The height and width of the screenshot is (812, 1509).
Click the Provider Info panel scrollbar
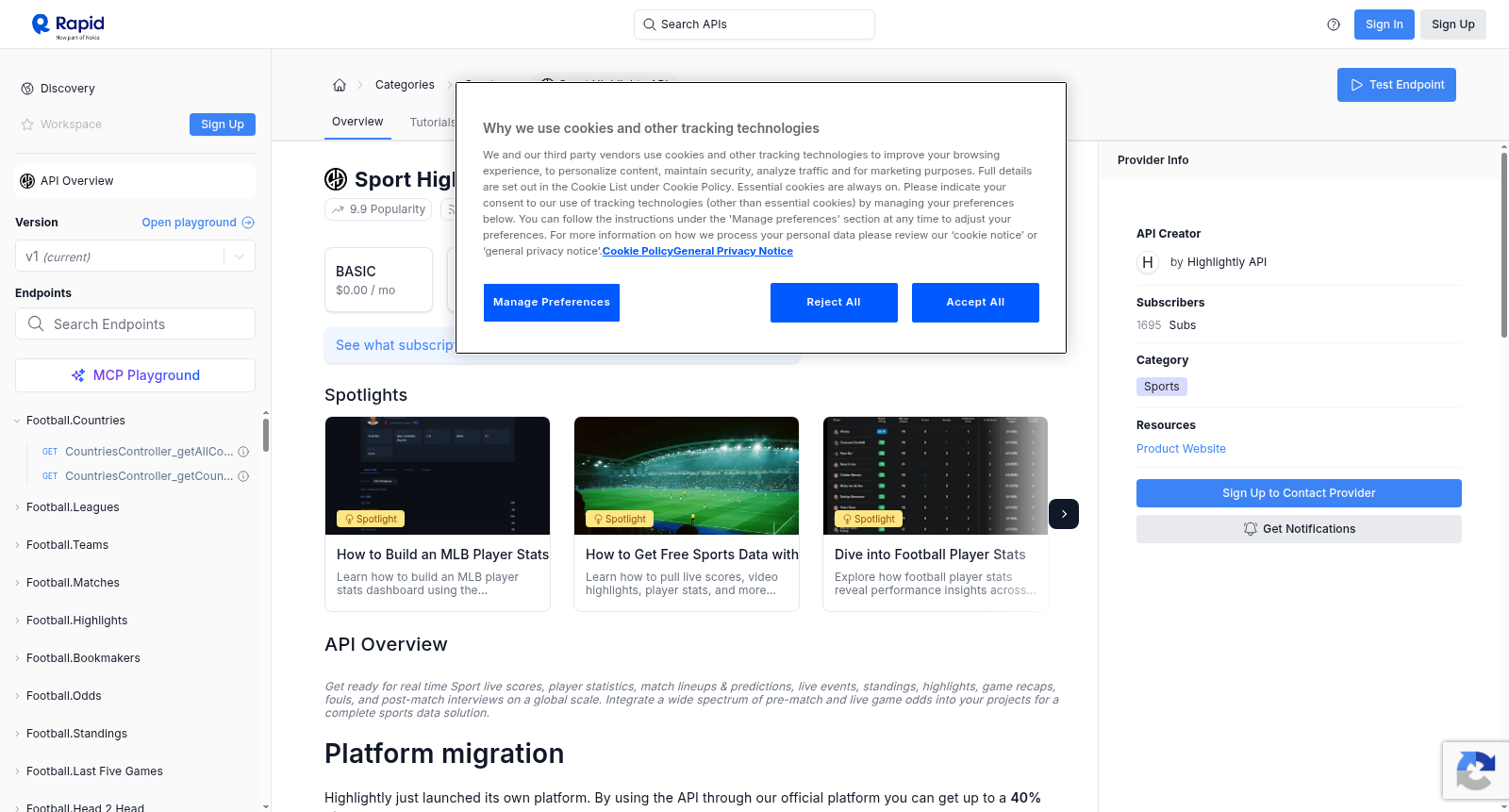point(1503,245)
